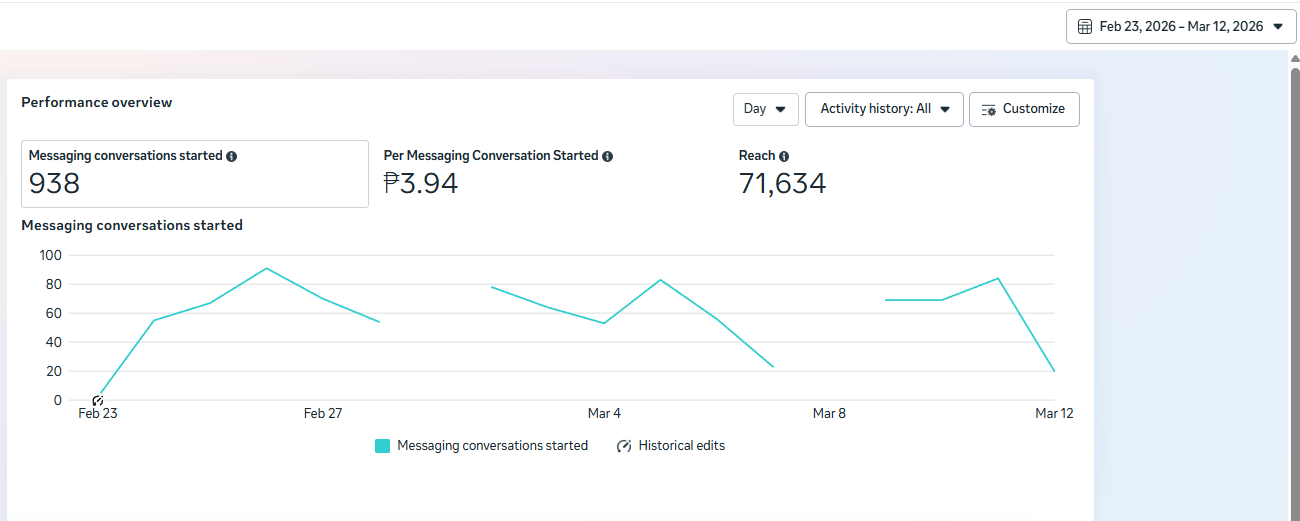Open the Feb 23 – Mar 12 date range dropdown
Viewport: 1300px width, 521px height.
(1180, 27)
